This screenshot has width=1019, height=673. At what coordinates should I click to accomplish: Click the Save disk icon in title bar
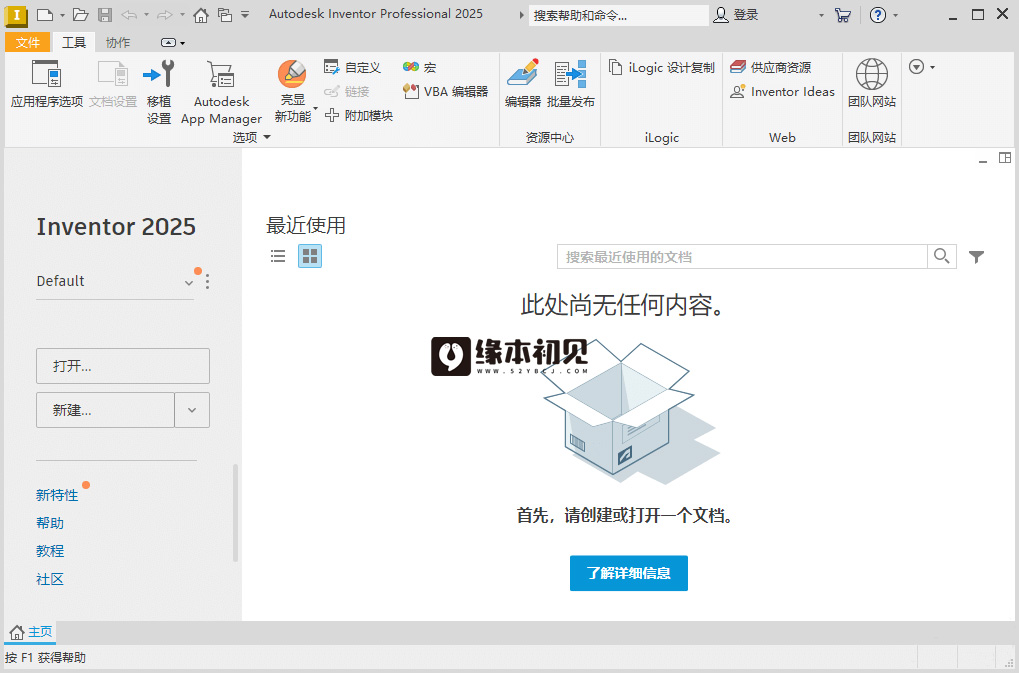tap(105, 14)
